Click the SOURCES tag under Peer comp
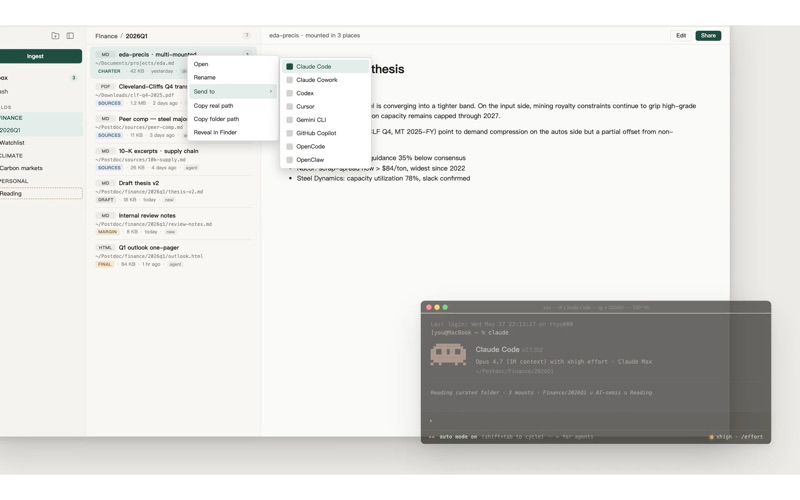 [109, 136]
